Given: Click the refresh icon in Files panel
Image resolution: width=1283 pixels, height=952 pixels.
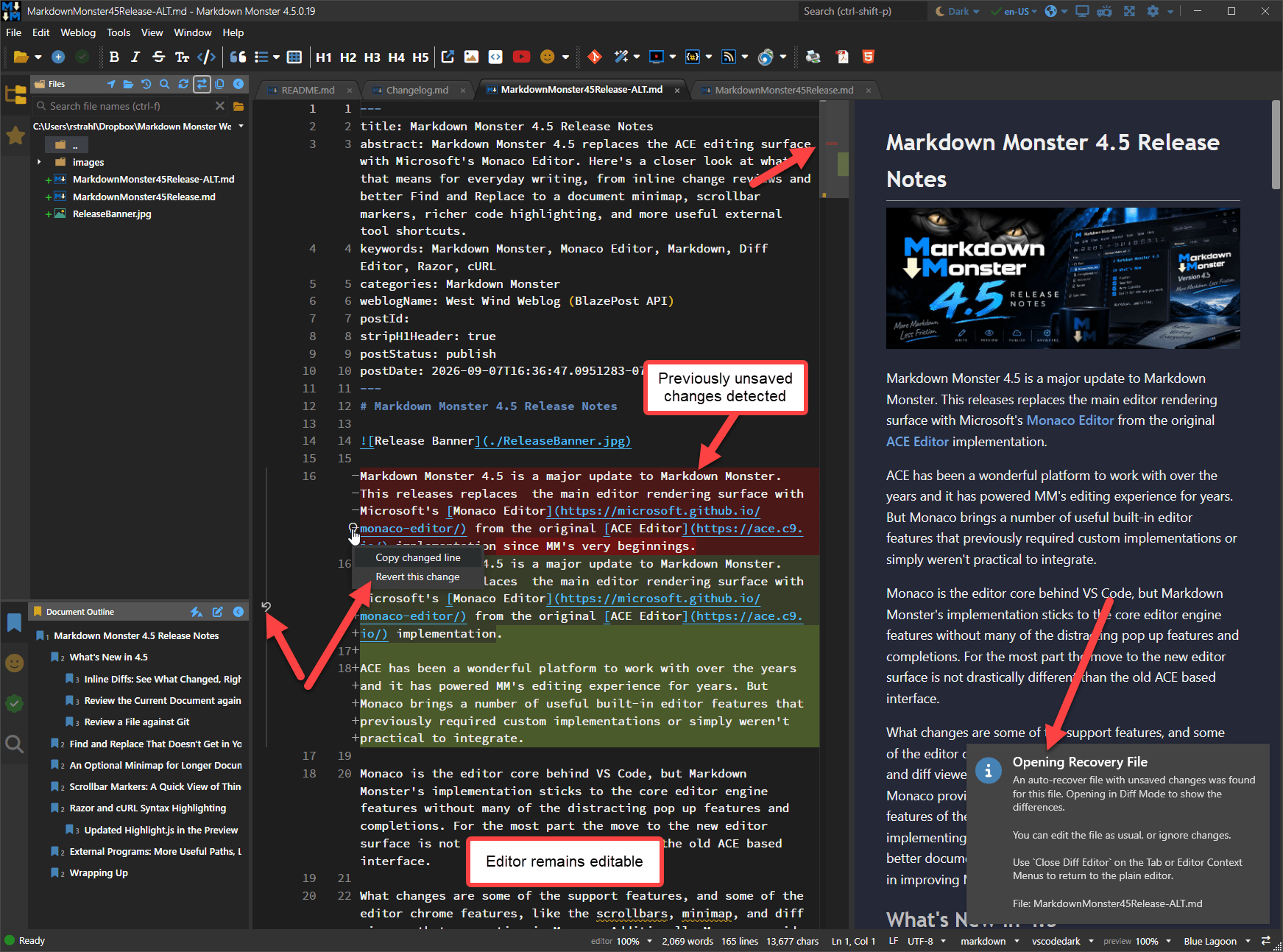Looking at the screenshot, I should click(183, 84).
